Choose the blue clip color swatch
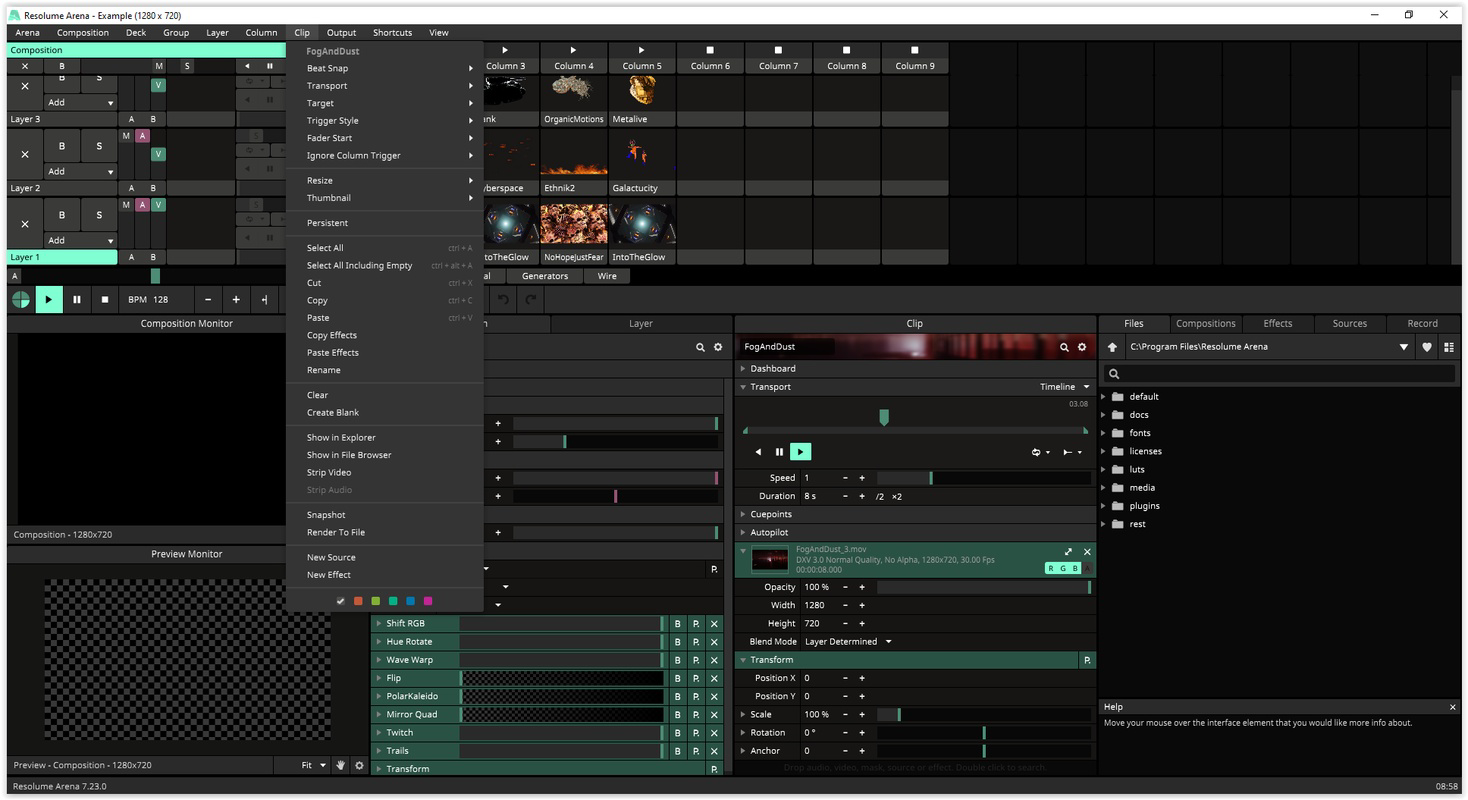1468x800 pixels. pyautogui.click(x=410, y=601)
